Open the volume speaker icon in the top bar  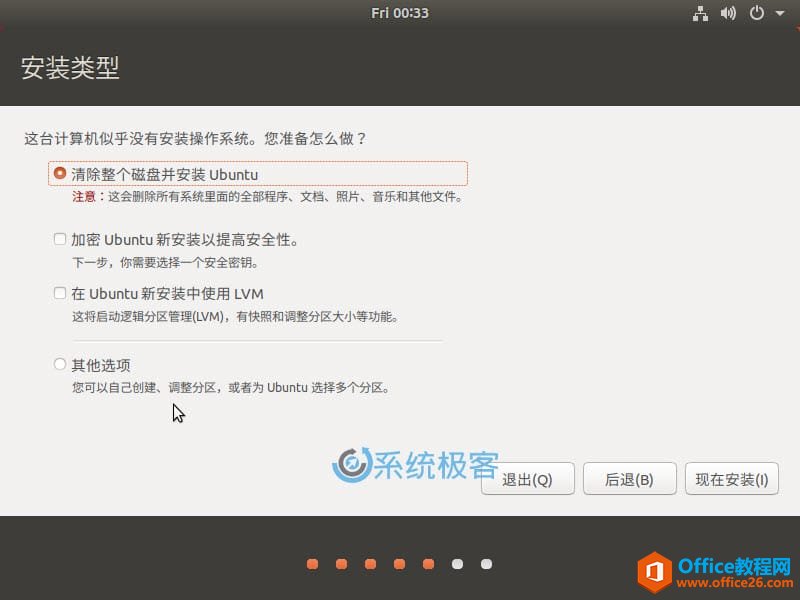coord(728,13)
